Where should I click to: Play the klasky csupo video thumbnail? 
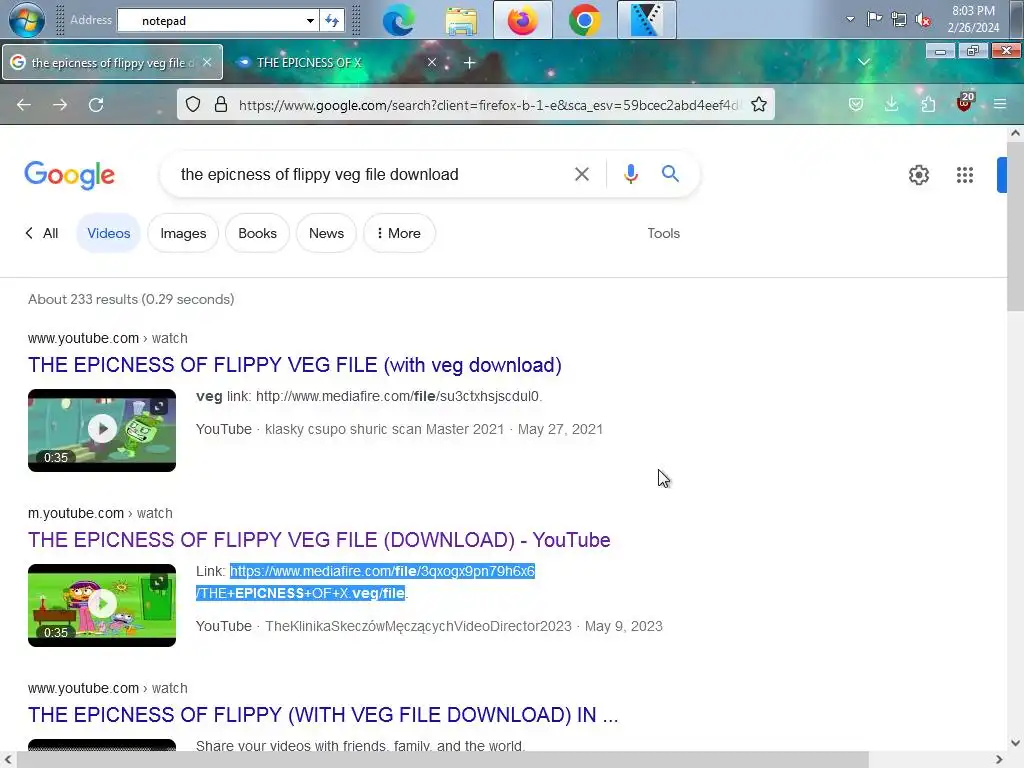click(102, 430)
